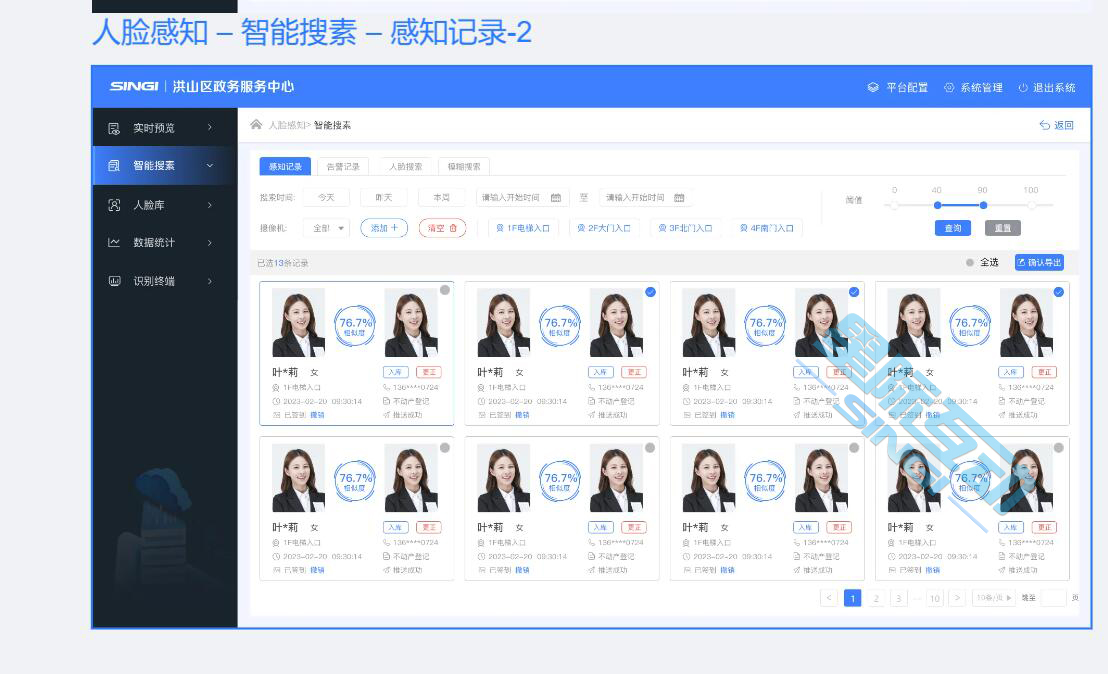Open the 摄像机 全部 dropdown
This screenshot has width=1108, height=674.
point(326,228)
